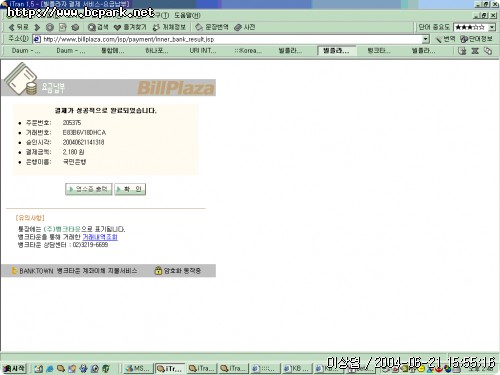
Task: Switch to the URI INT... tab
Action: click(203, 51)
